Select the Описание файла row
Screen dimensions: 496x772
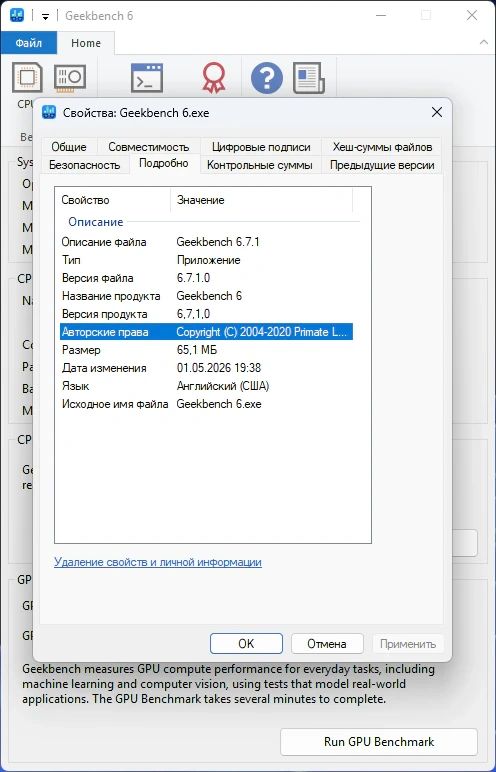206,242
